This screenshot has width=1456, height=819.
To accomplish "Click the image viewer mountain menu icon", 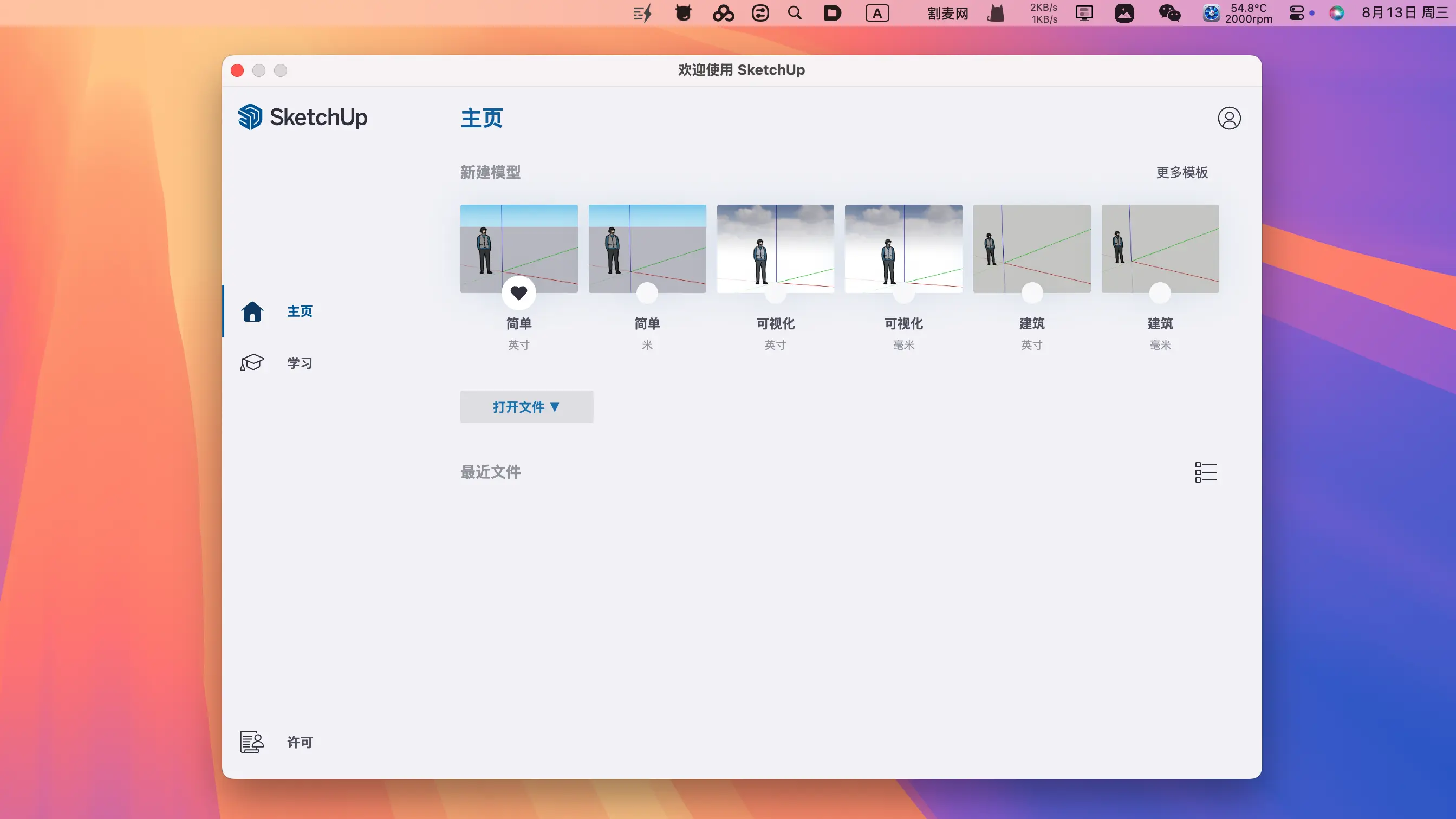I will click(1124, 13).
